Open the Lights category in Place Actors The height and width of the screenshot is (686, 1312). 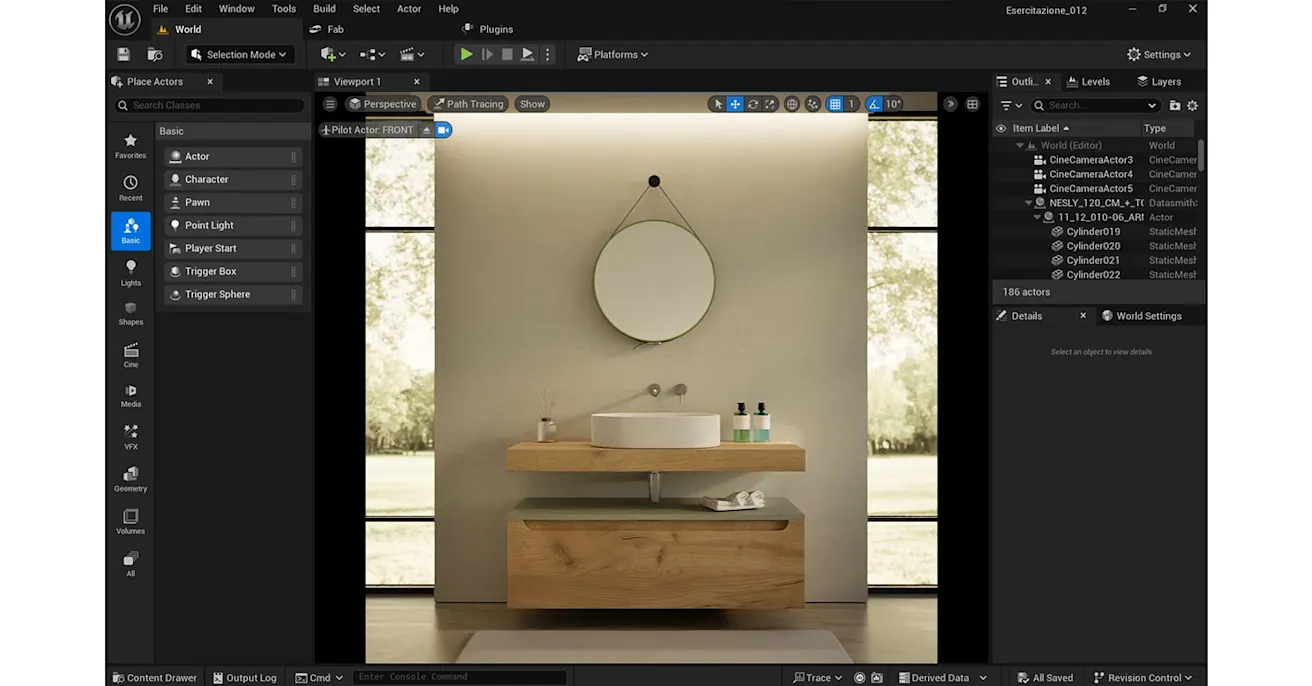(130, 272)
